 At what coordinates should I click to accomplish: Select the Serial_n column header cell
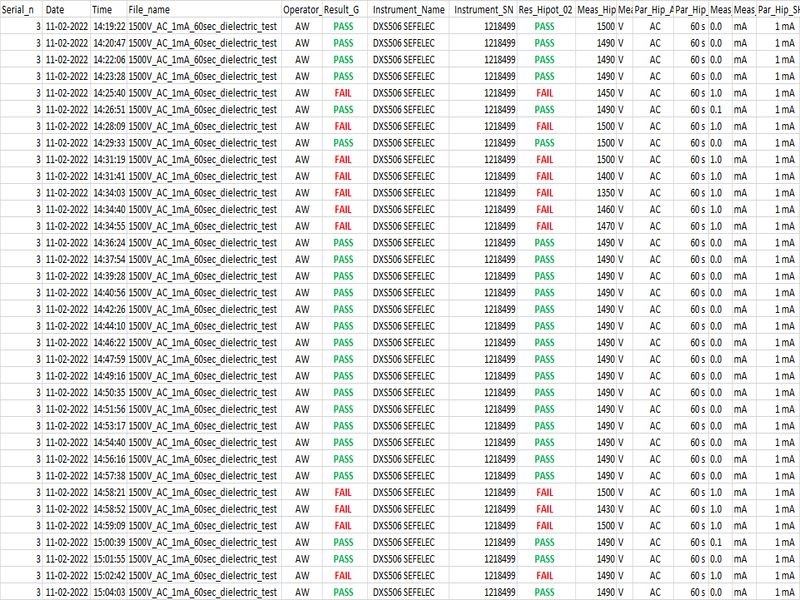21,10
